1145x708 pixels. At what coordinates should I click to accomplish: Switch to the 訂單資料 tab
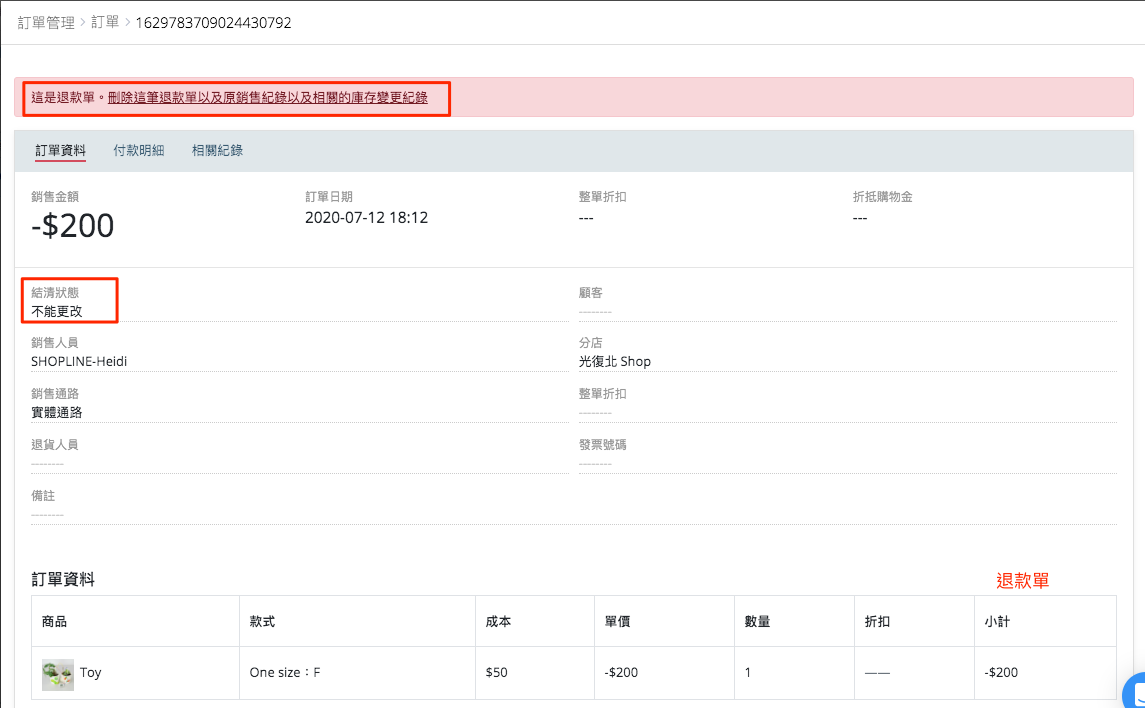[x=61, y=150]
